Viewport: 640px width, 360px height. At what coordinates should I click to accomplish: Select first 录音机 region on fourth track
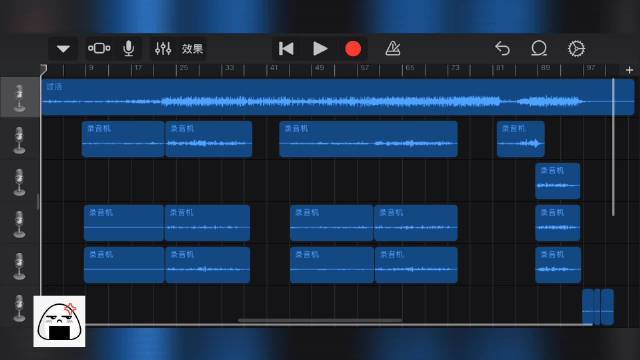pos(124,223)
